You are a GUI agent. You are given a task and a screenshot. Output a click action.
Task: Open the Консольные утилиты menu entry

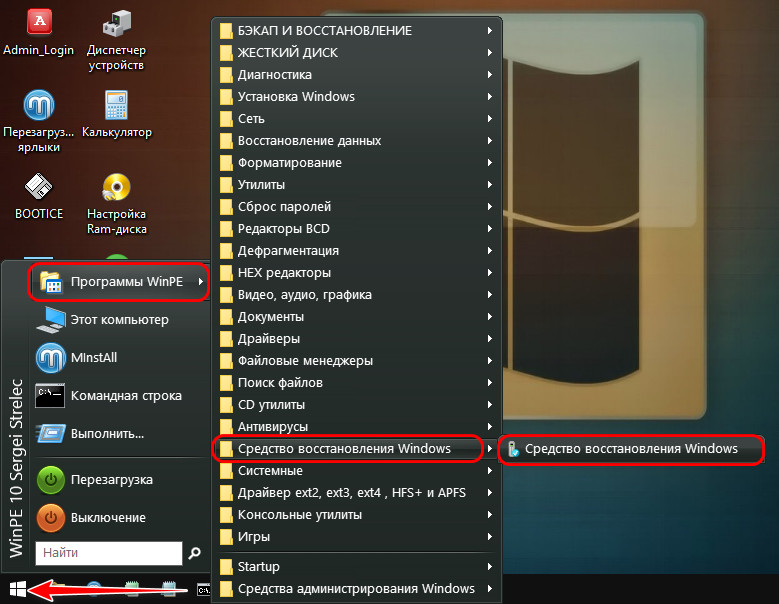click(357, 515)
